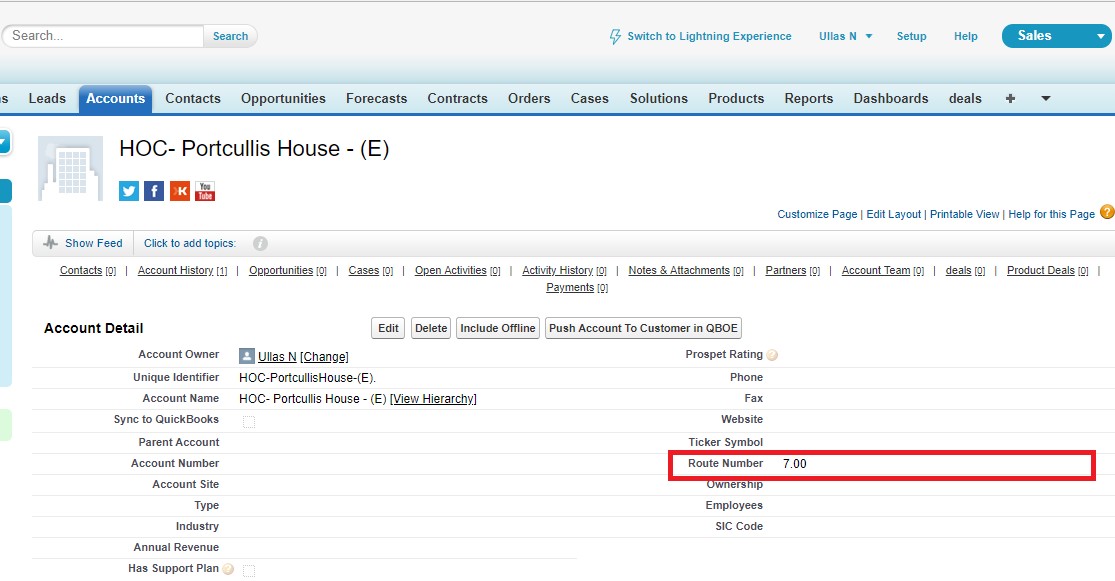
Task: Click the Lightning Experience bolt icon
Action: 615,37
